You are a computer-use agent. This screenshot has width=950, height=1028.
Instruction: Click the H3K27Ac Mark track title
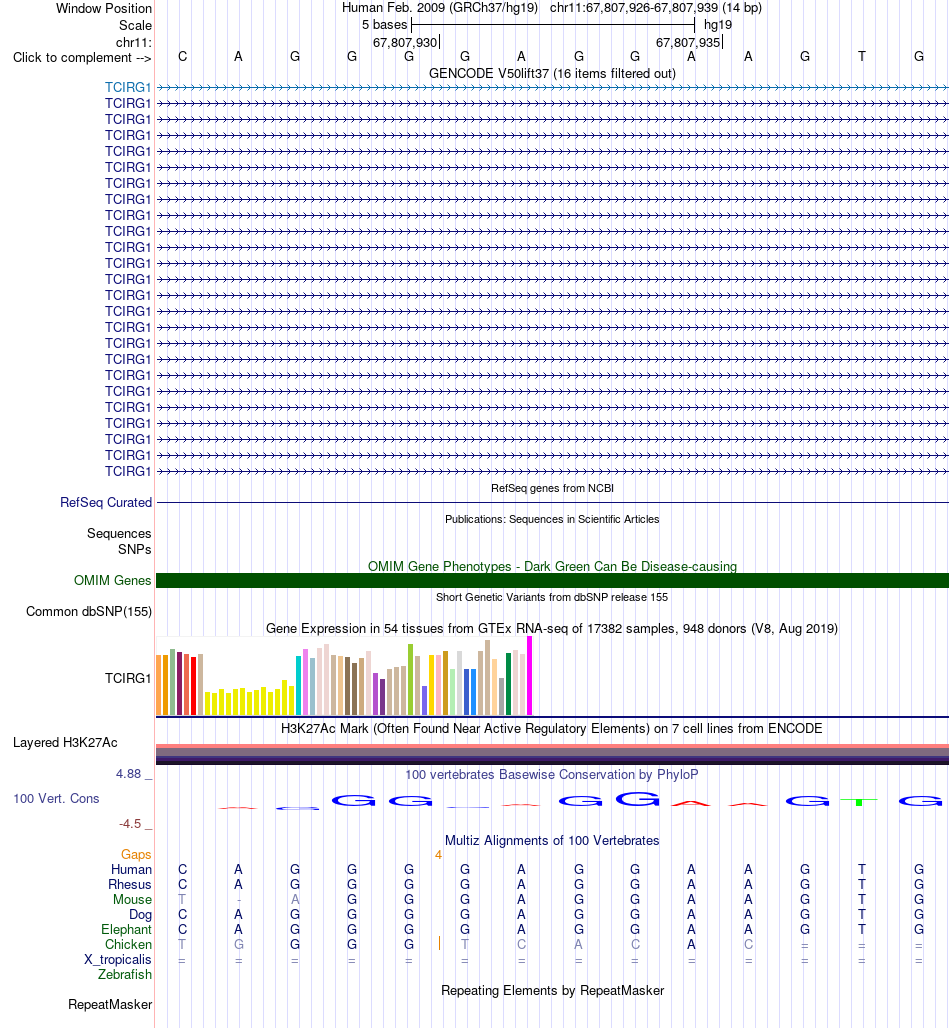point(551,728)
